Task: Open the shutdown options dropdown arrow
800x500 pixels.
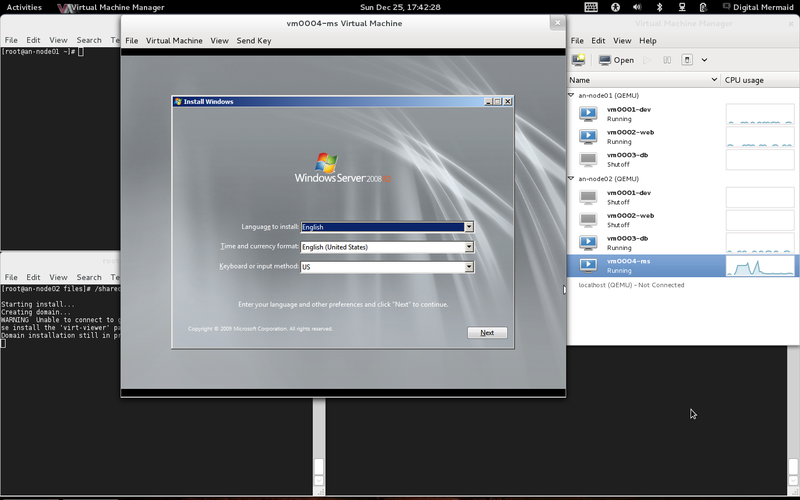Action: click(x=704, y=60)
